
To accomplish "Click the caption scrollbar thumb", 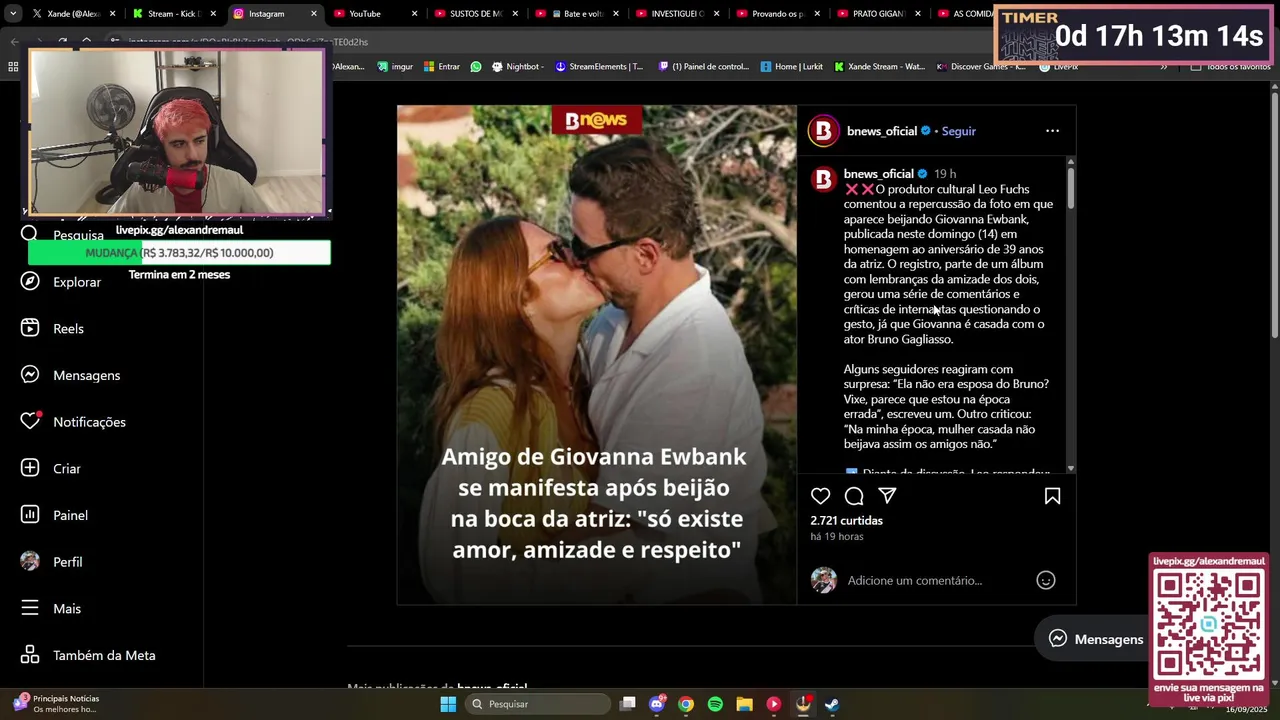I will pyautogui.click(x=1070, y=188).
